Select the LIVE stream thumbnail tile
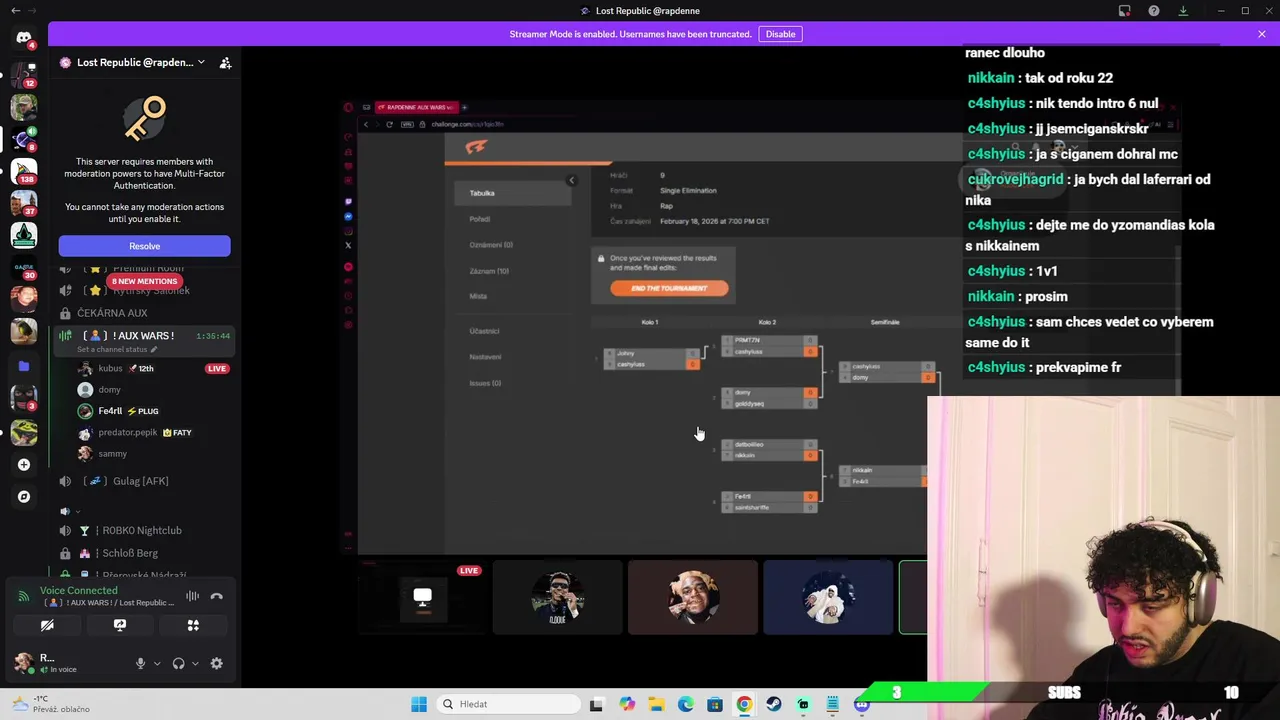 [x=422, y=598]
